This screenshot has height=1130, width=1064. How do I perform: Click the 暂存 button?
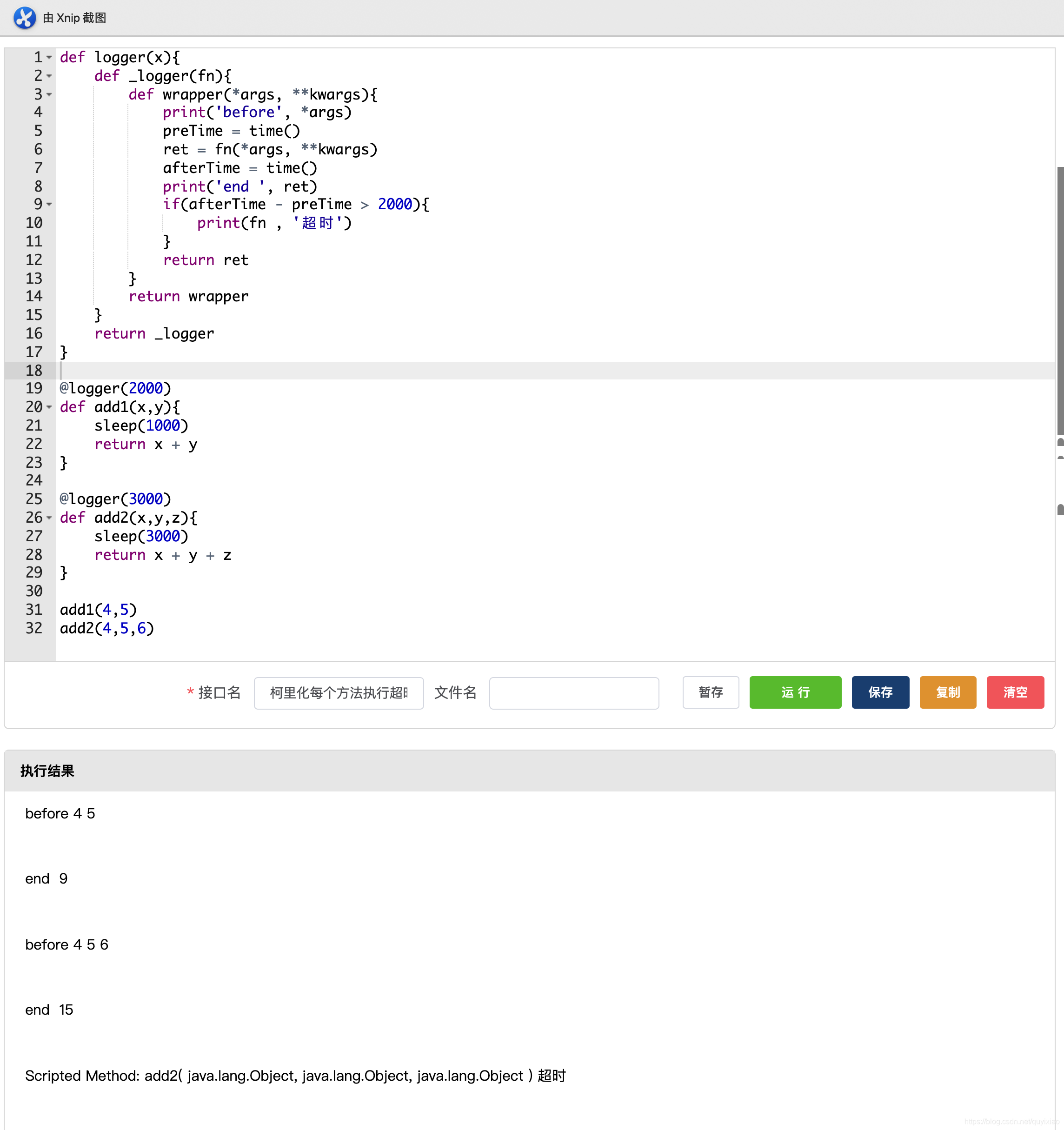[711, 692]
